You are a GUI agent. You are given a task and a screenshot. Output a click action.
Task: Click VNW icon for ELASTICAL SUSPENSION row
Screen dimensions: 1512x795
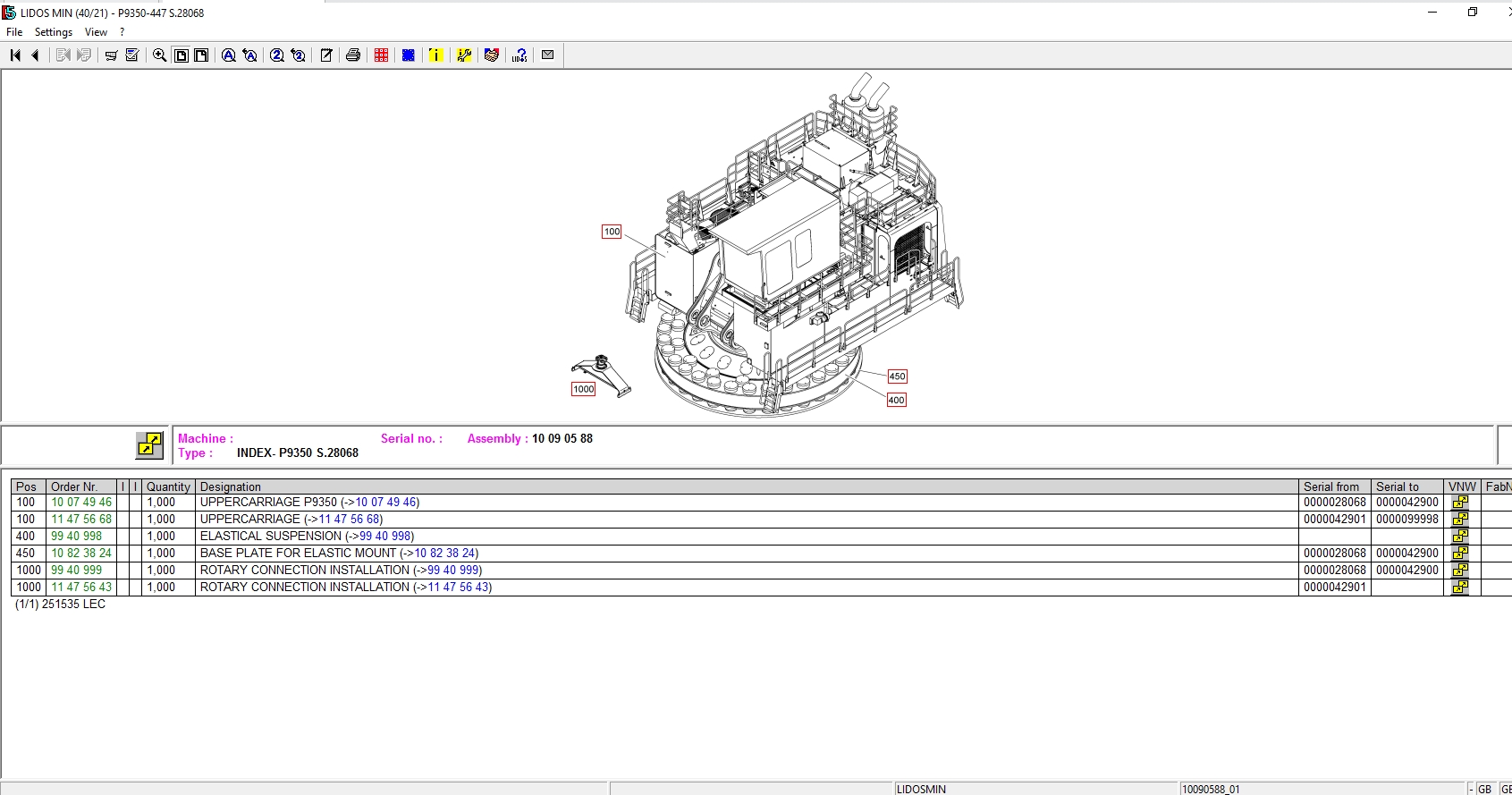(x=1460, y=537)
